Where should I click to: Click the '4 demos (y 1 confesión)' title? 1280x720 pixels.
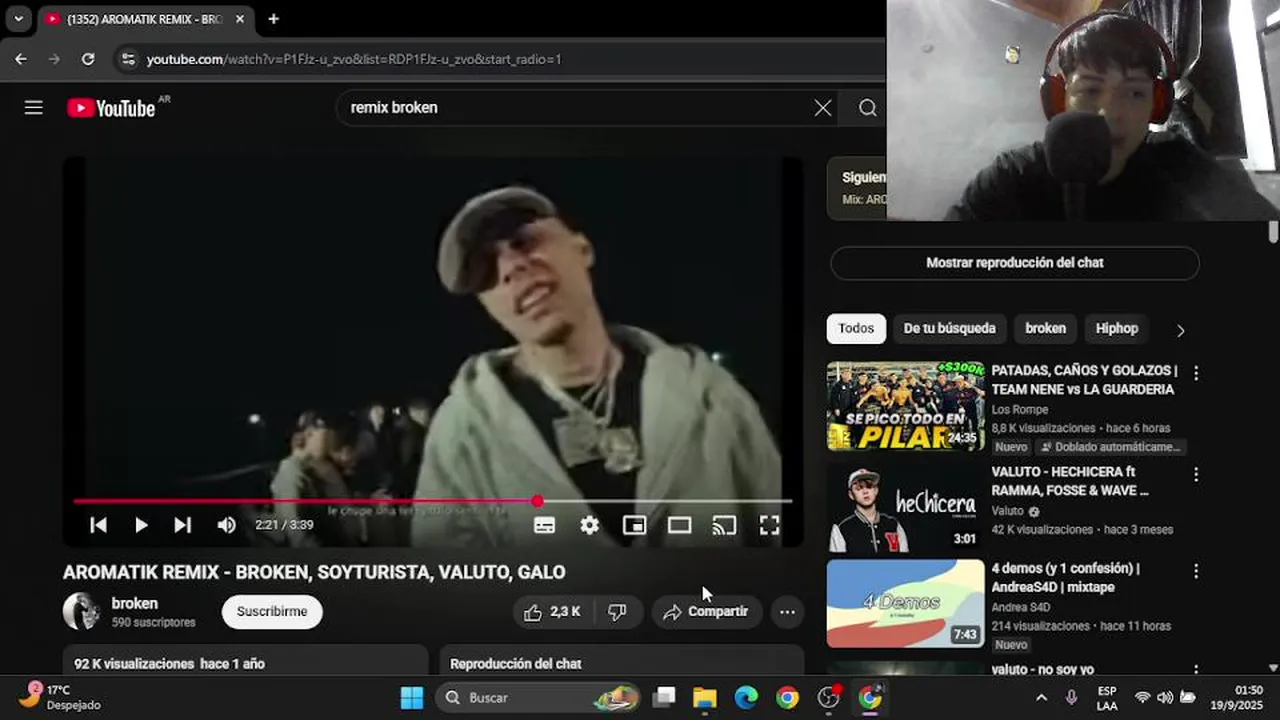(x=1065, y=578)
